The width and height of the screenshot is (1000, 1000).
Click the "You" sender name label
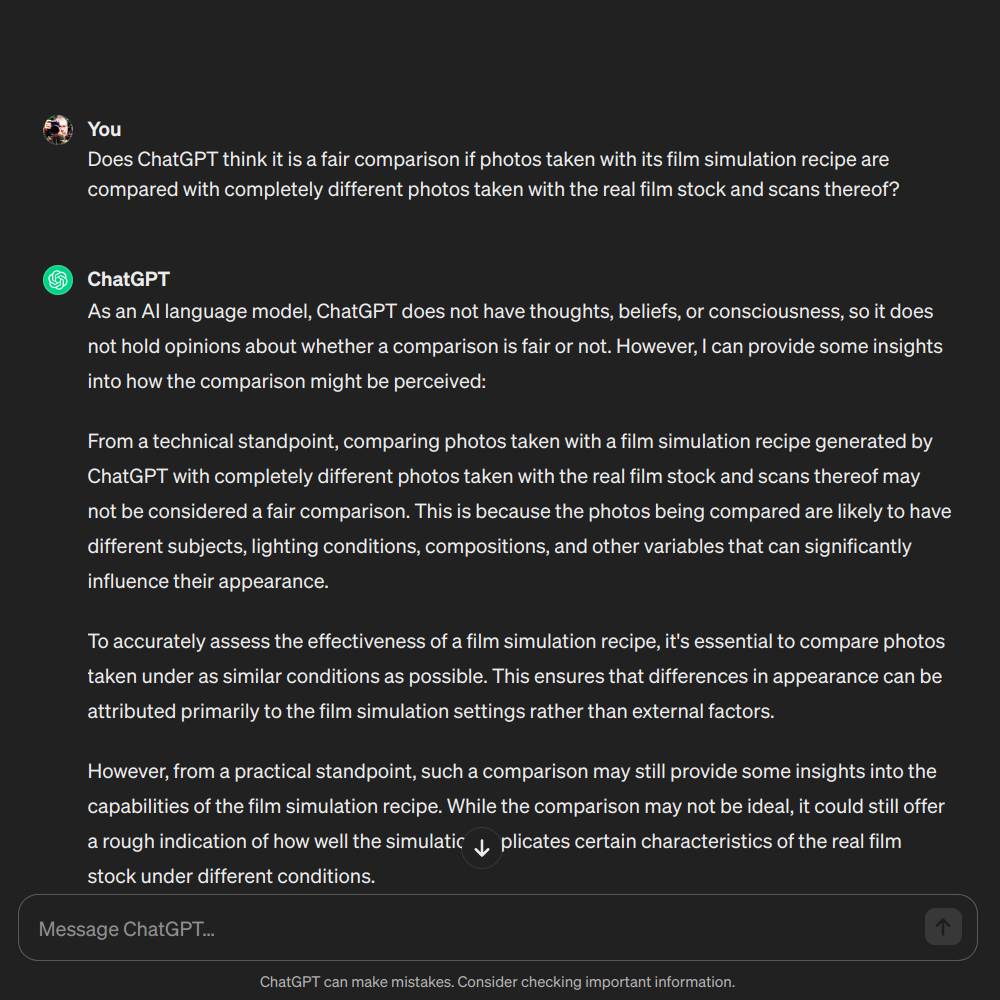click(105, 129)
